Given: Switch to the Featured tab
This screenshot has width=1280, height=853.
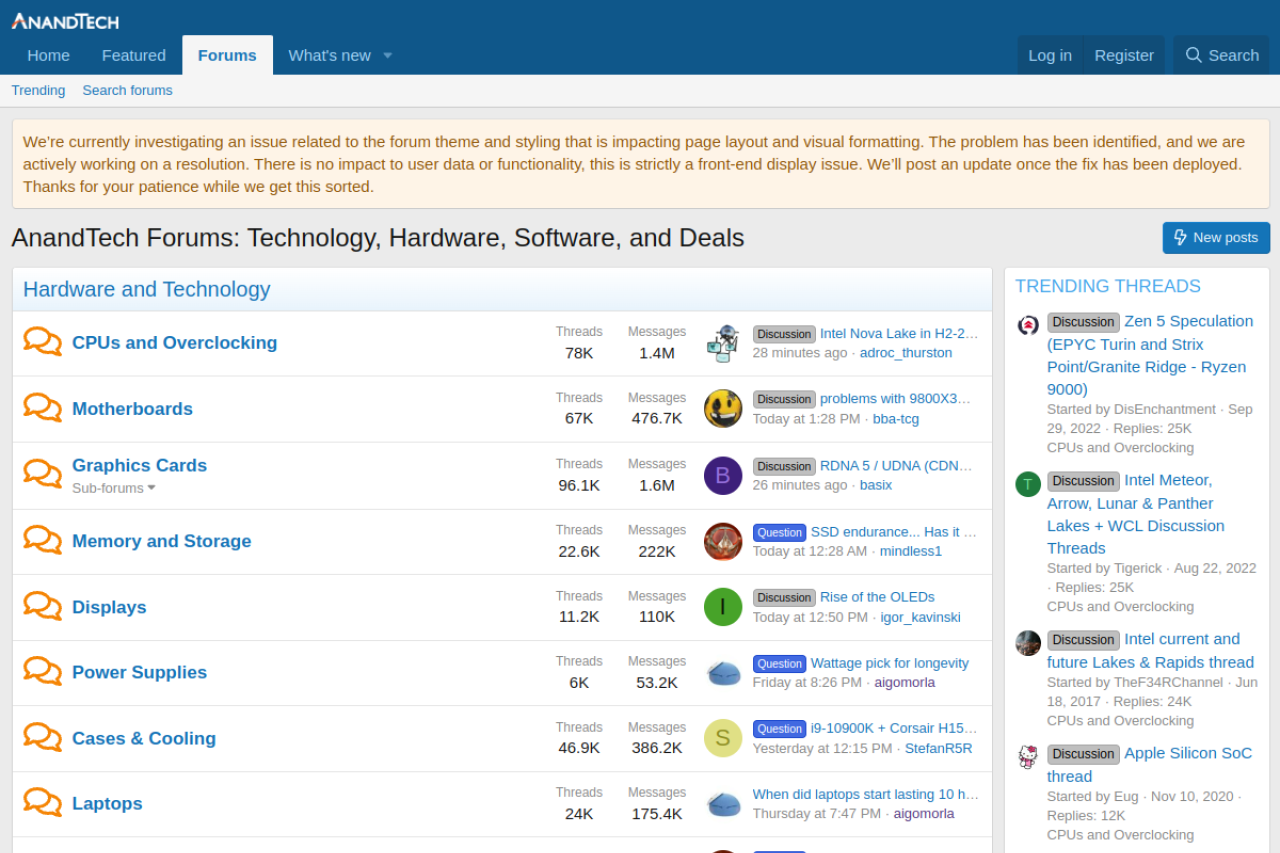Looking at the screenshot, I should tap(134, 55).
